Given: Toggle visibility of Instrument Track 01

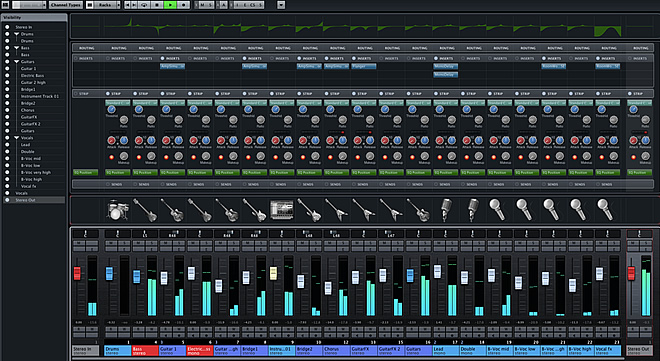Looking at the screenshot, I should point(7,96).
